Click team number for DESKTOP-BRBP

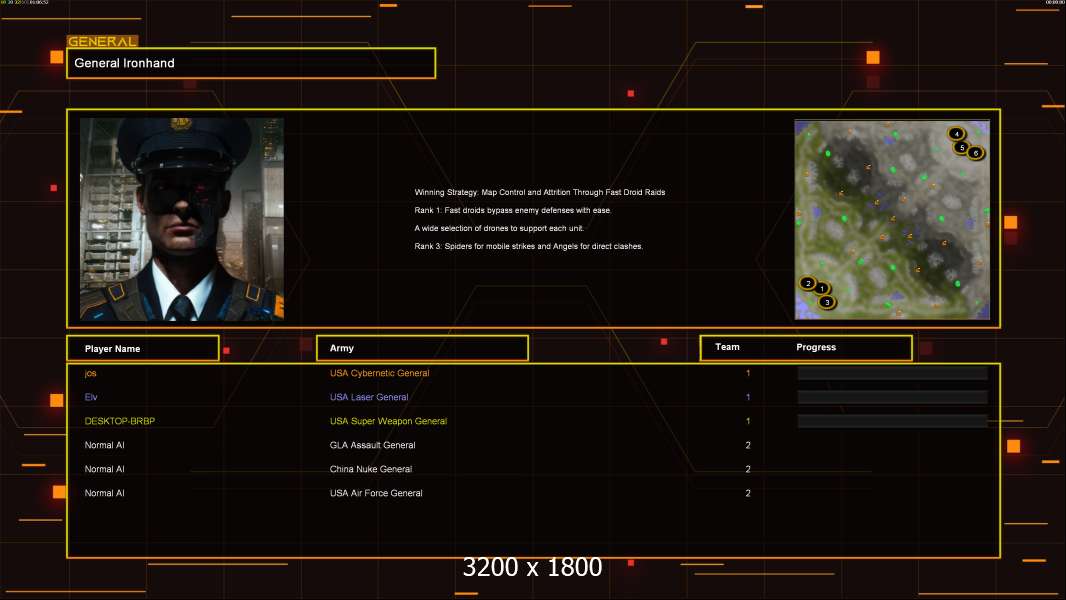pos(748,421)
